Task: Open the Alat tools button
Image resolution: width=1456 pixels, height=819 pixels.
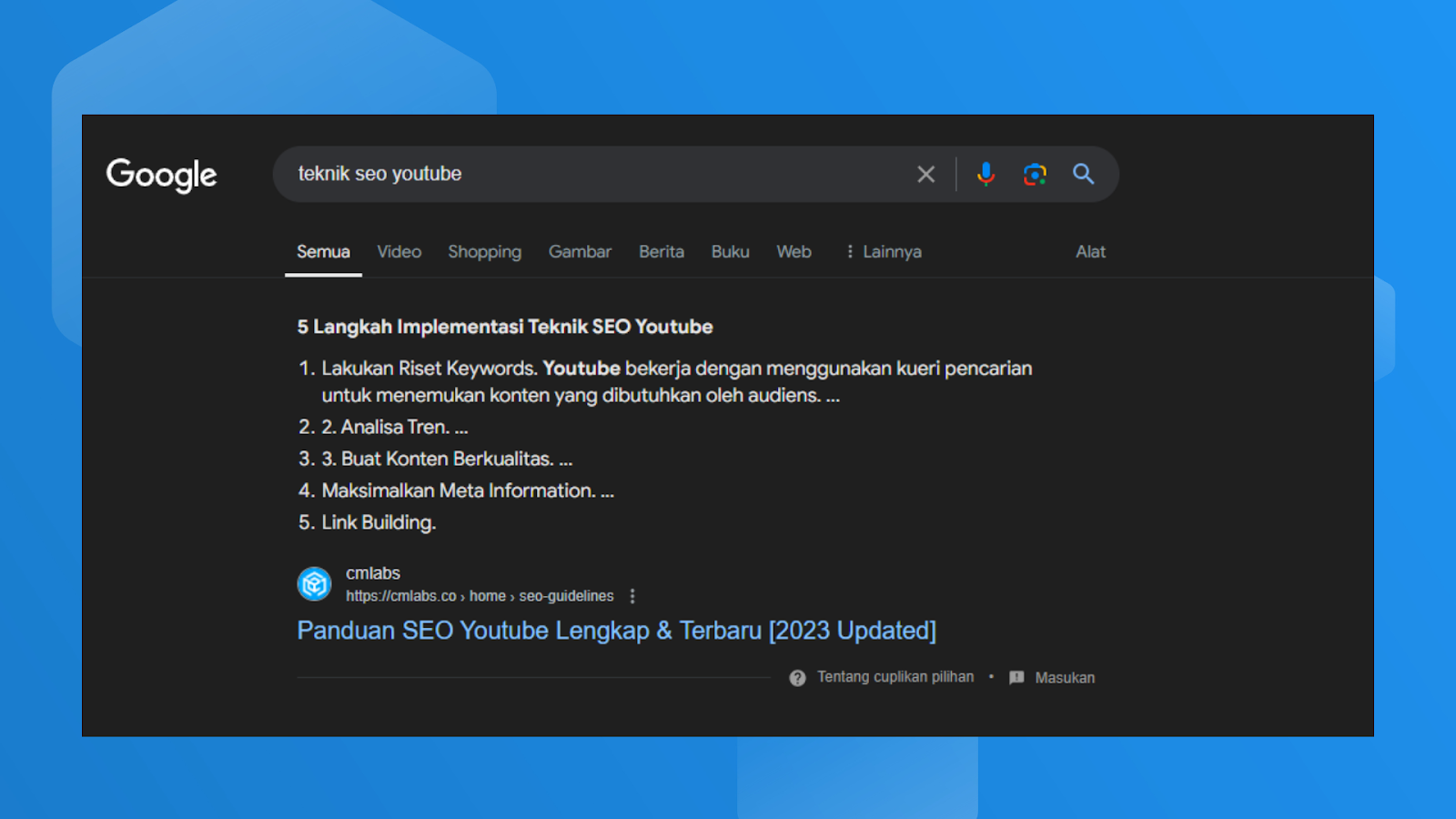Action: pos(1091,252)
